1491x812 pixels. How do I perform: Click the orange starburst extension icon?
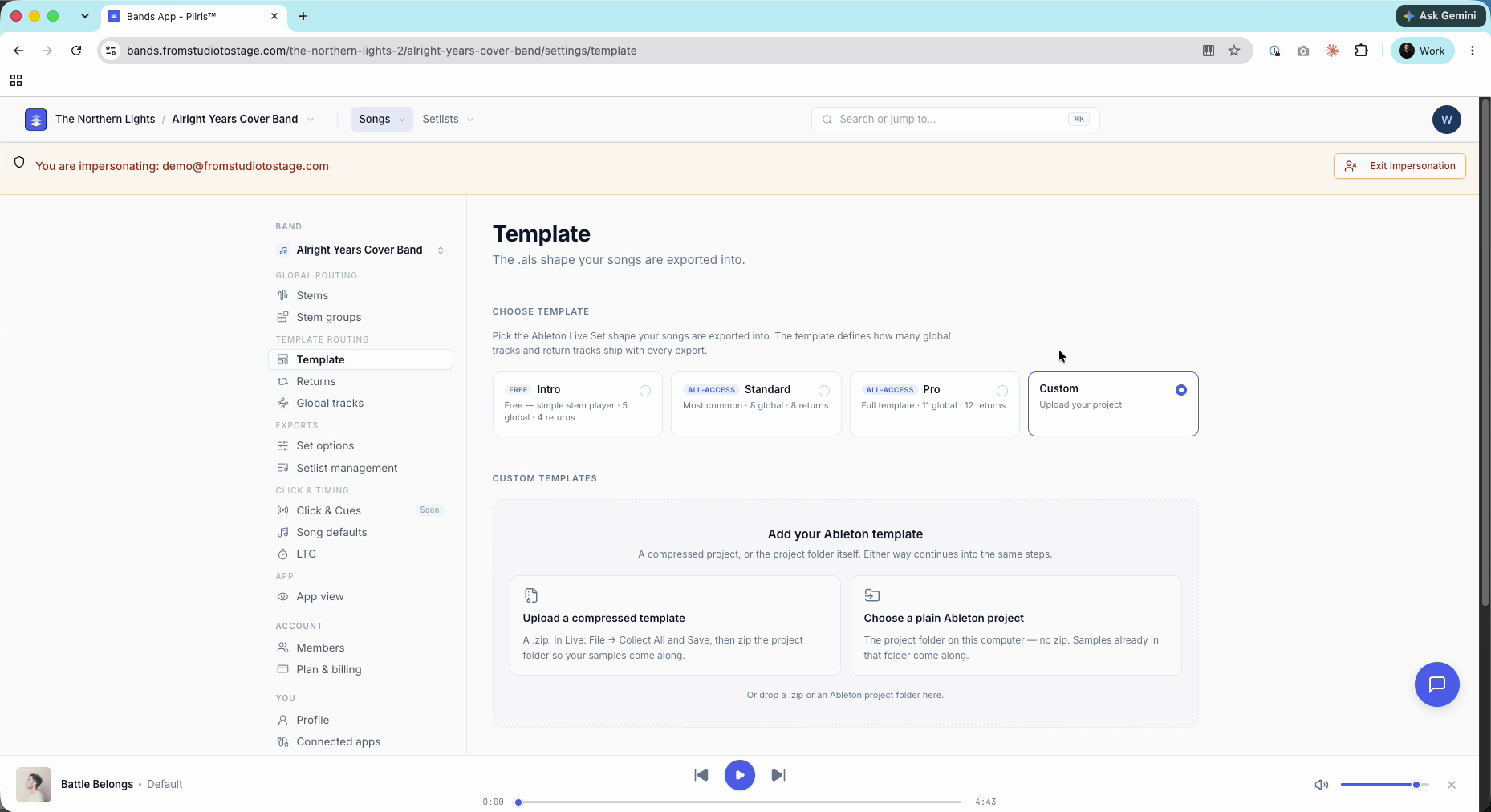point(1332,51)
